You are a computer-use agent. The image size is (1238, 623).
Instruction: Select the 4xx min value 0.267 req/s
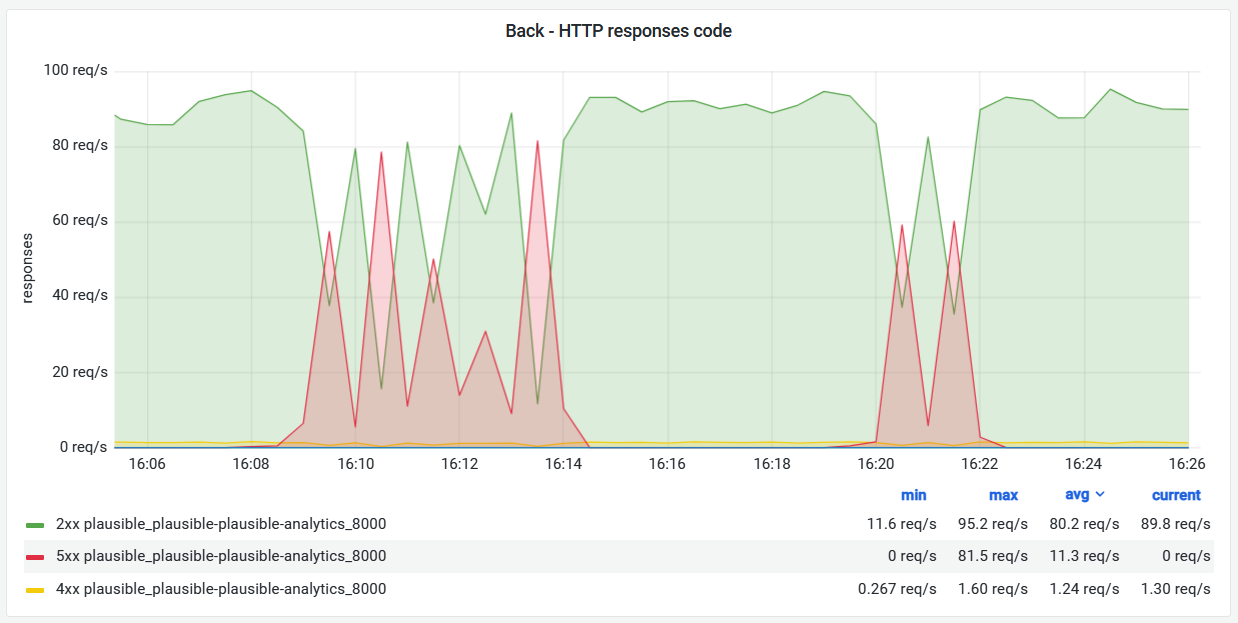coord(897,589)
